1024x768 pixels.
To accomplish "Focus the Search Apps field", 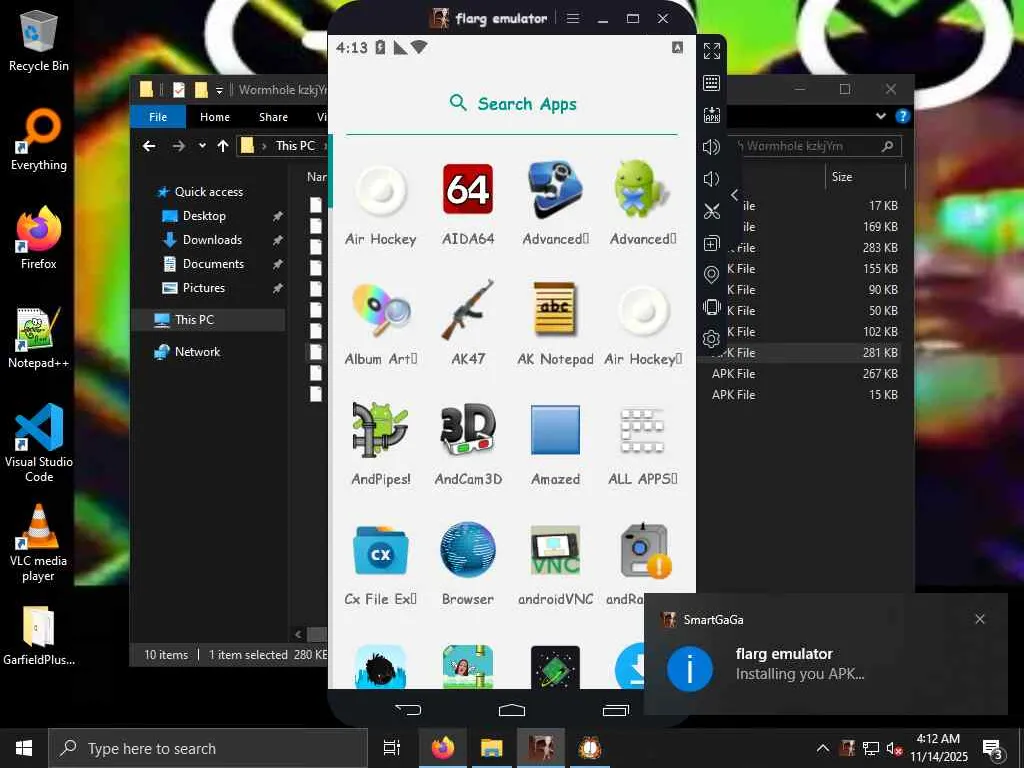I will pos(512,104).
